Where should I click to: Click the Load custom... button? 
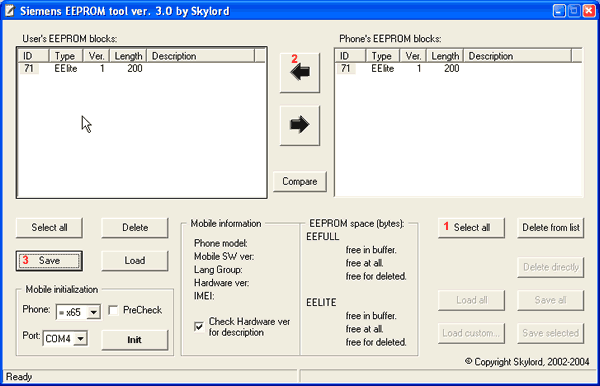coord(471,333)
